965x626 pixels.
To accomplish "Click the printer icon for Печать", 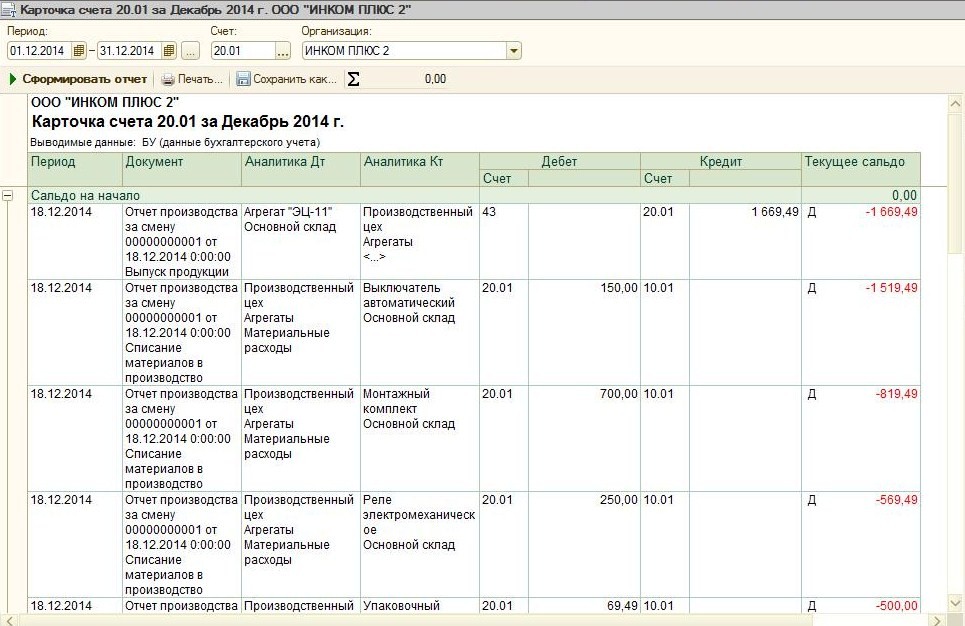I will [168, 79].
